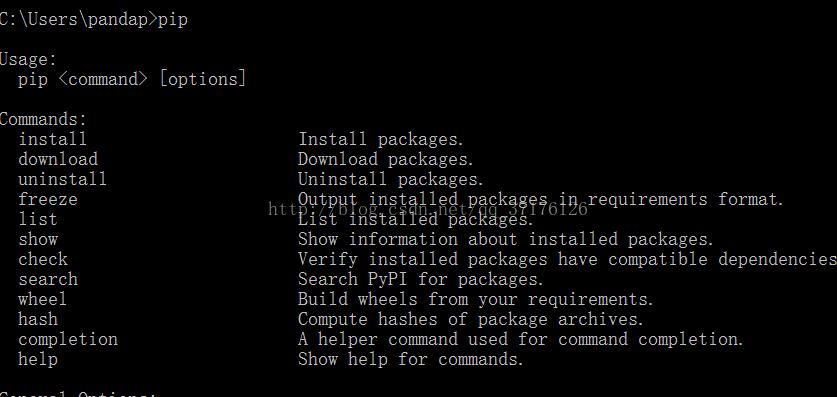Click the 'completion' command name
Screen dimensions: 837x397
(x=68, y=339)
